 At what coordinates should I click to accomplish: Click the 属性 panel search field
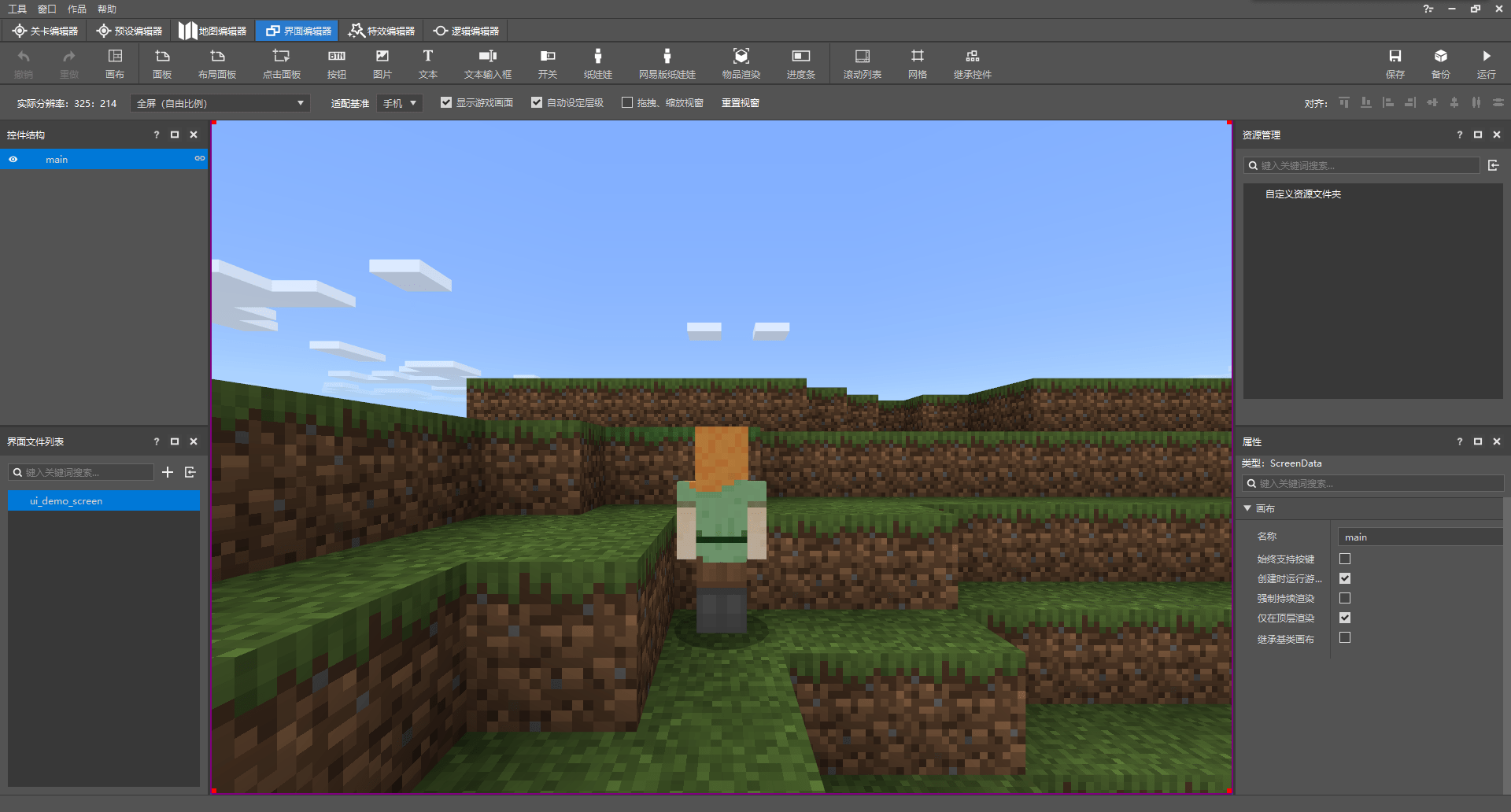click(x=1372, y=483)
